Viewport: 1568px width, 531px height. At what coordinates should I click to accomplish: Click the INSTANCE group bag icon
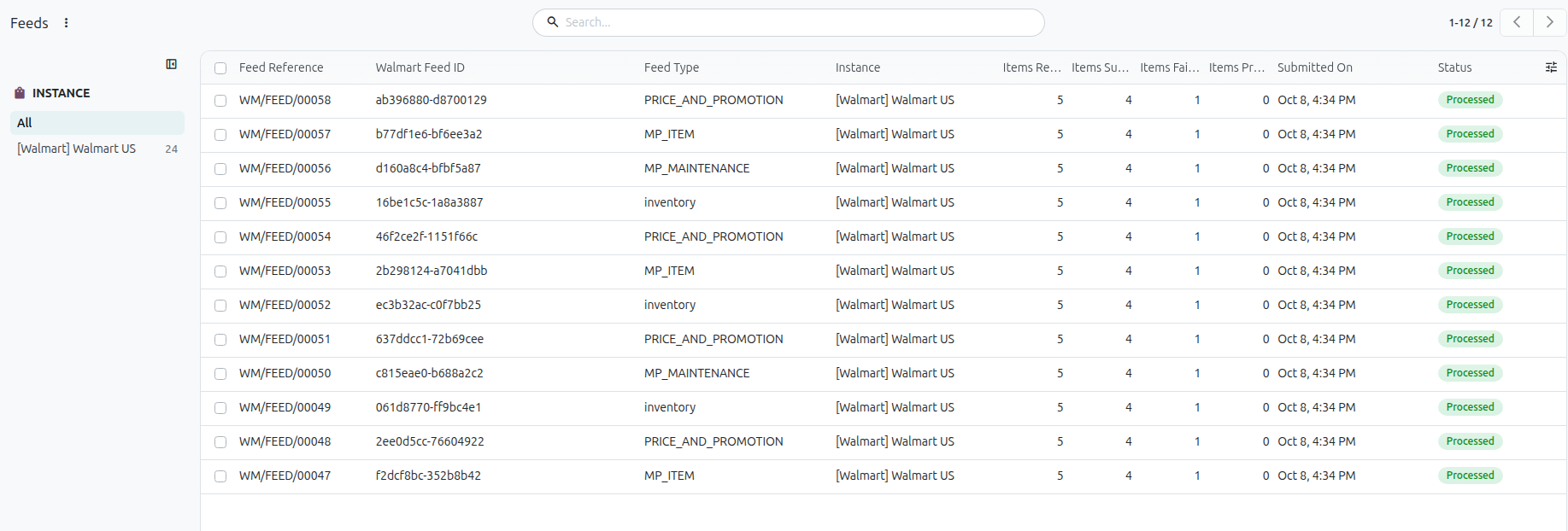[x=20, y=93]
